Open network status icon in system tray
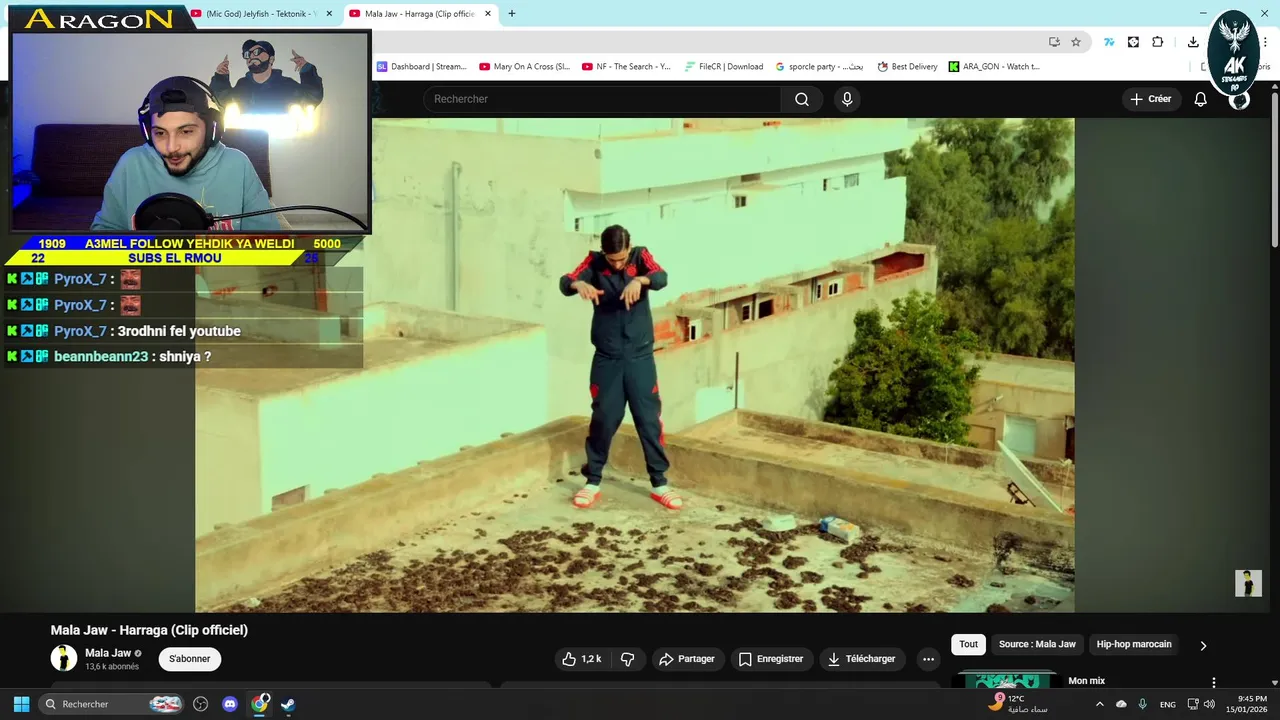The width and height of the screenshot is (1280, 720). pos(1193,704)
